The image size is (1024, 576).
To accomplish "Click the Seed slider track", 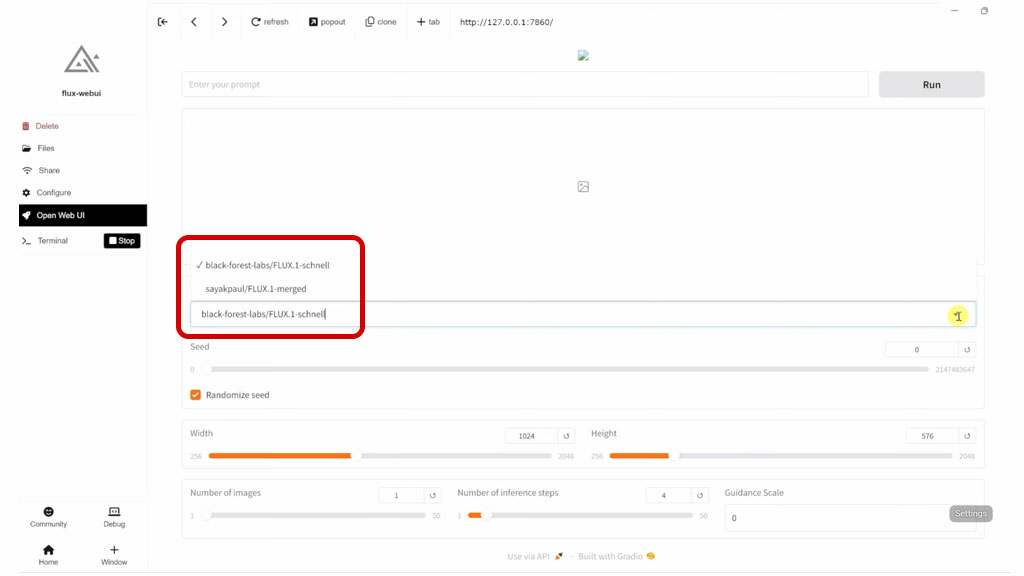I will [566, 370].
